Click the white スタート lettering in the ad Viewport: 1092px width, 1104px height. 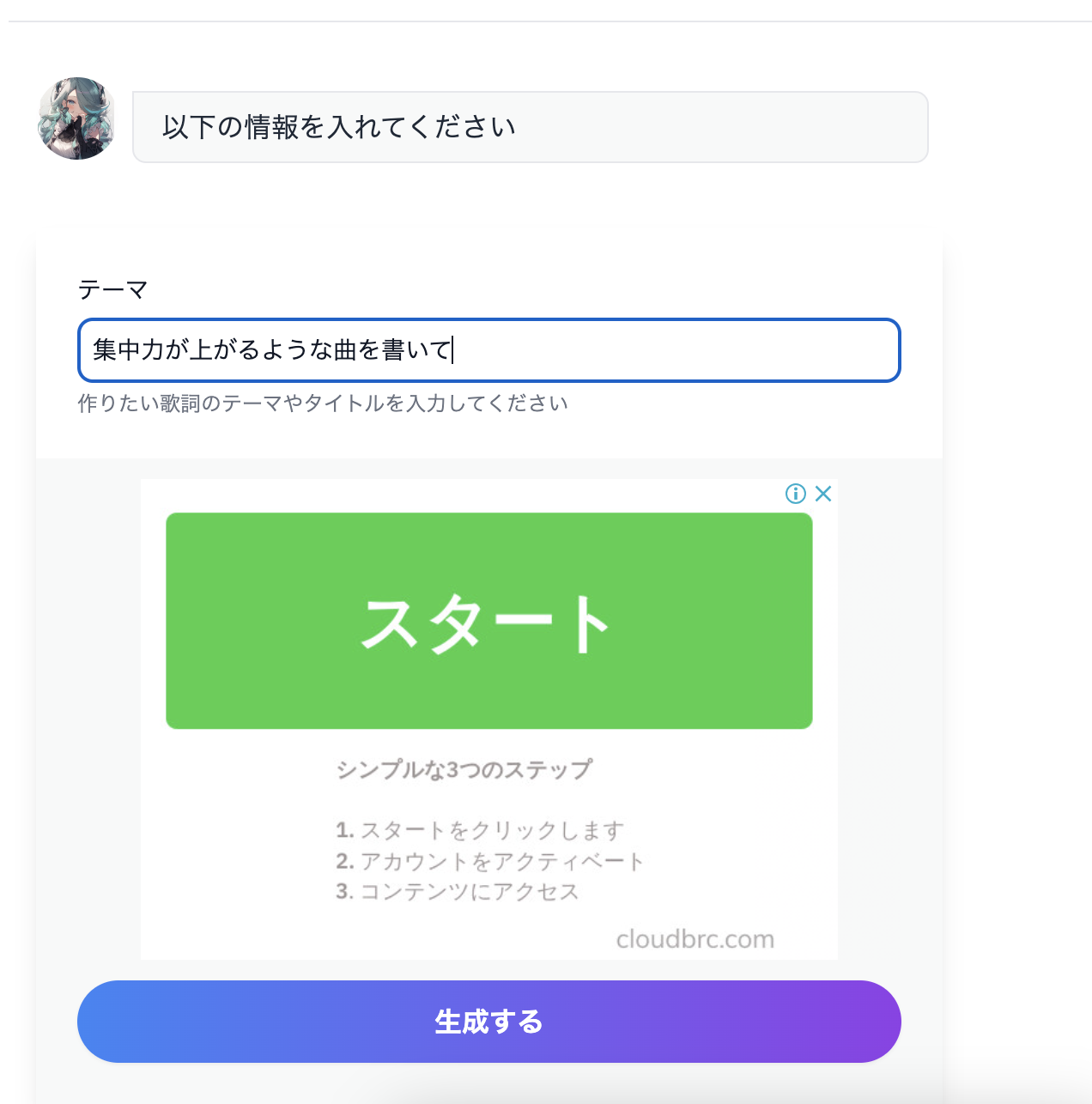click(x=486, y=624)
